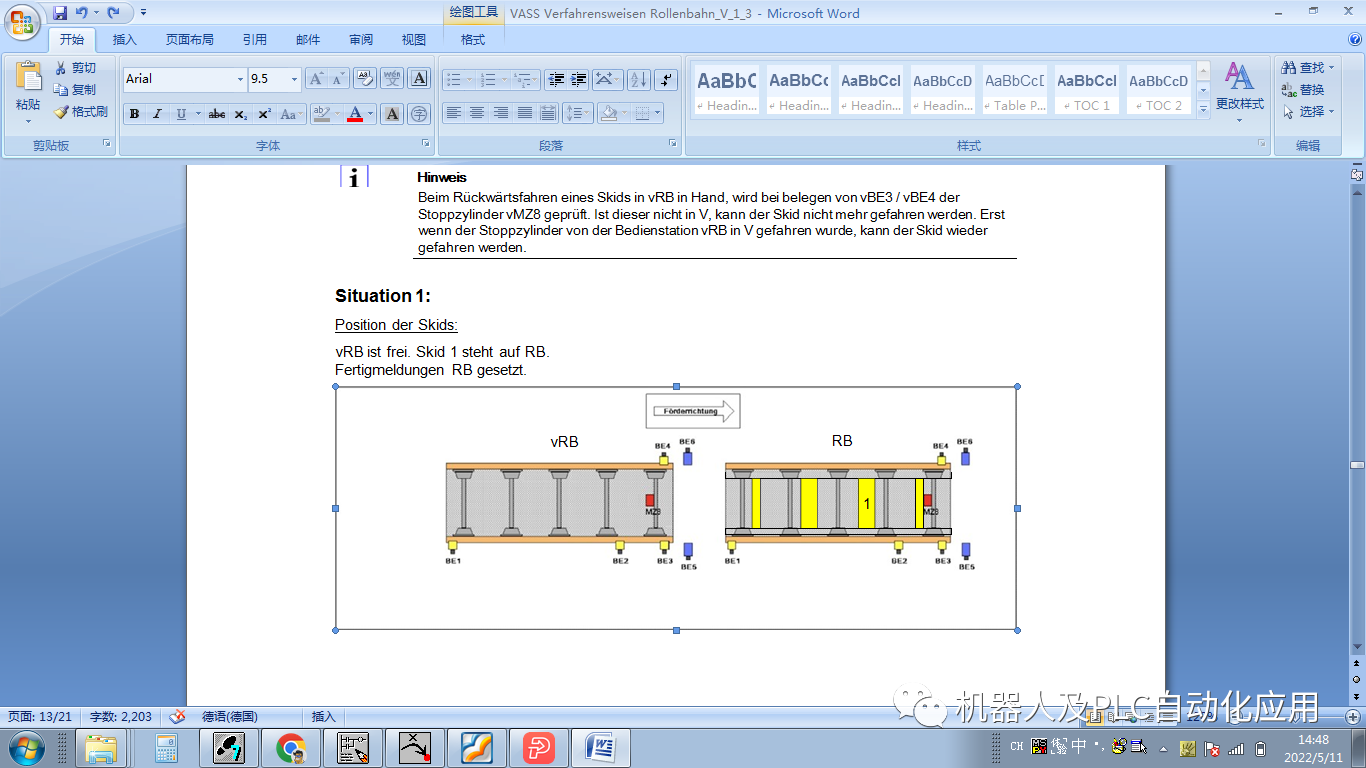Center align the paragraph text
This screenshot has height=768, width=1366.
click(x=477, y=113)
